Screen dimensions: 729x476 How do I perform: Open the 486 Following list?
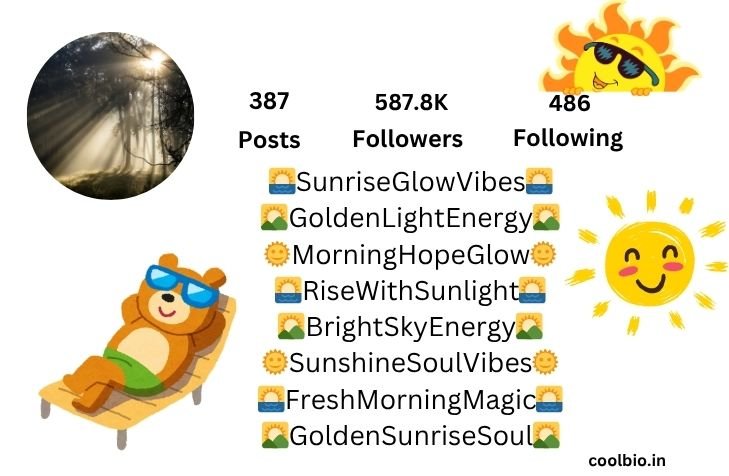tap(568, 120)
